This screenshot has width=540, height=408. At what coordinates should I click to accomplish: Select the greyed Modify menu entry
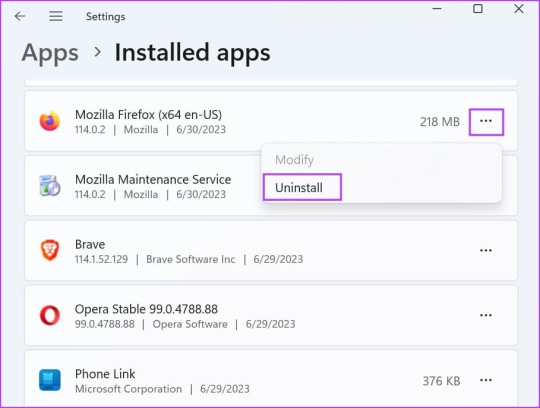[294, 160]
